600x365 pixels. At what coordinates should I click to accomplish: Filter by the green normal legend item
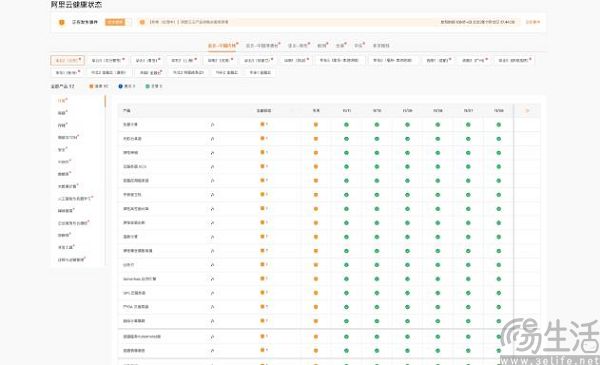click(x=154, y=86)
